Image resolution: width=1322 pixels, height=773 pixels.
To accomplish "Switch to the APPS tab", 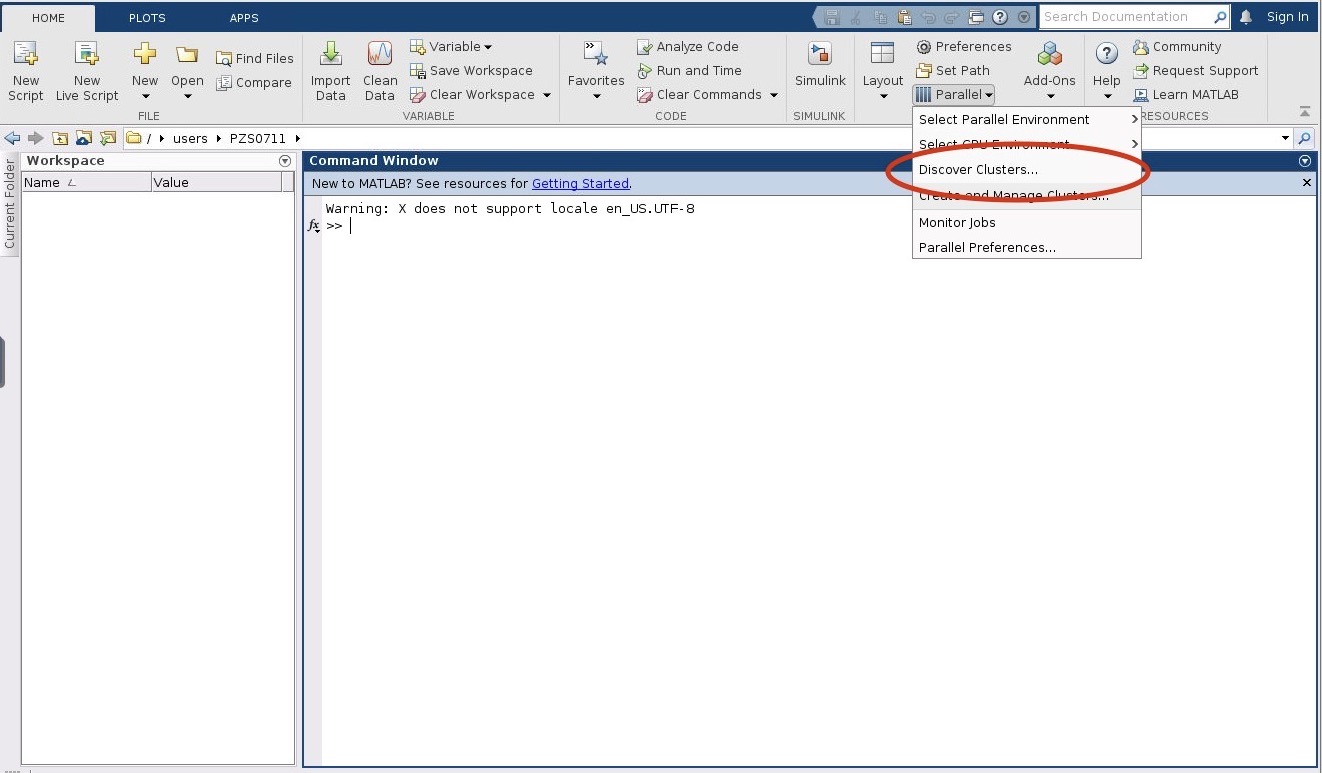I will point(244,18).
